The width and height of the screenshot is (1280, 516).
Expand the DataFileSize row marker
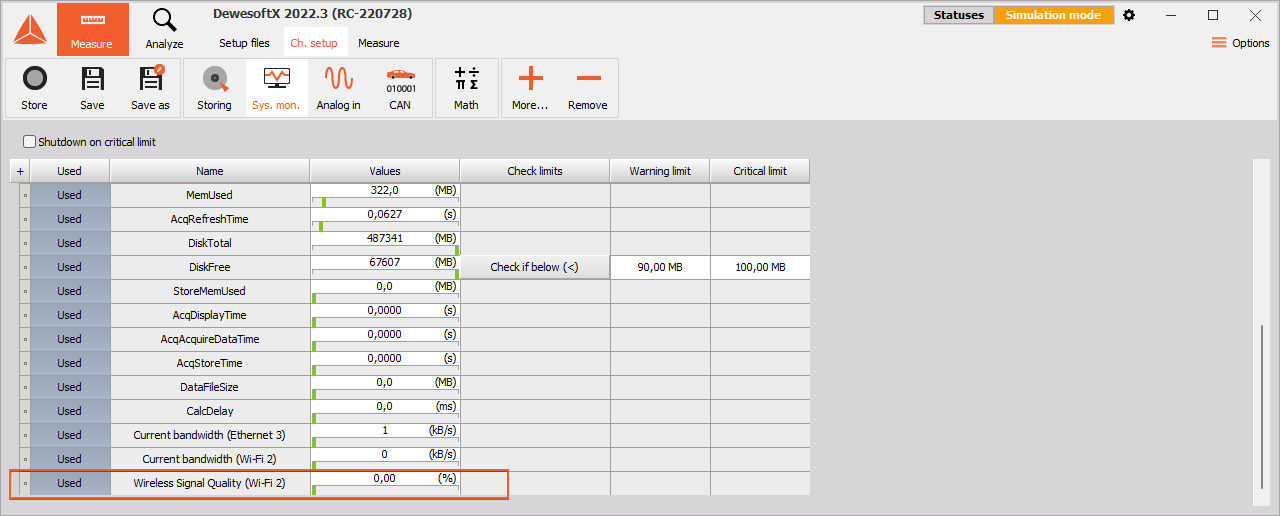pyautogui.click(x=24, y=387)
